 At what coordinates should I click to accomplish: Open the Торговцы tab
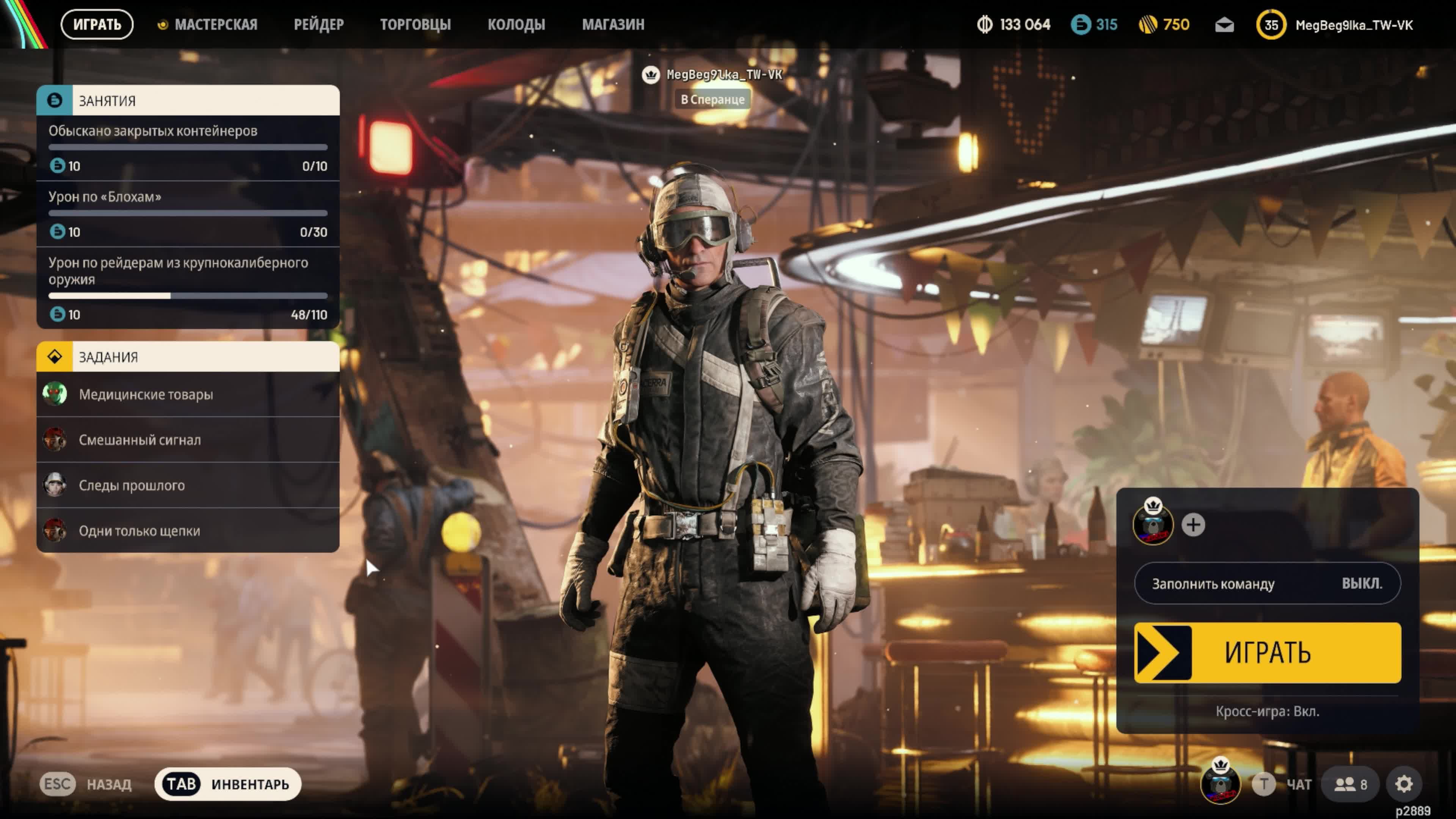coord(416,25)
